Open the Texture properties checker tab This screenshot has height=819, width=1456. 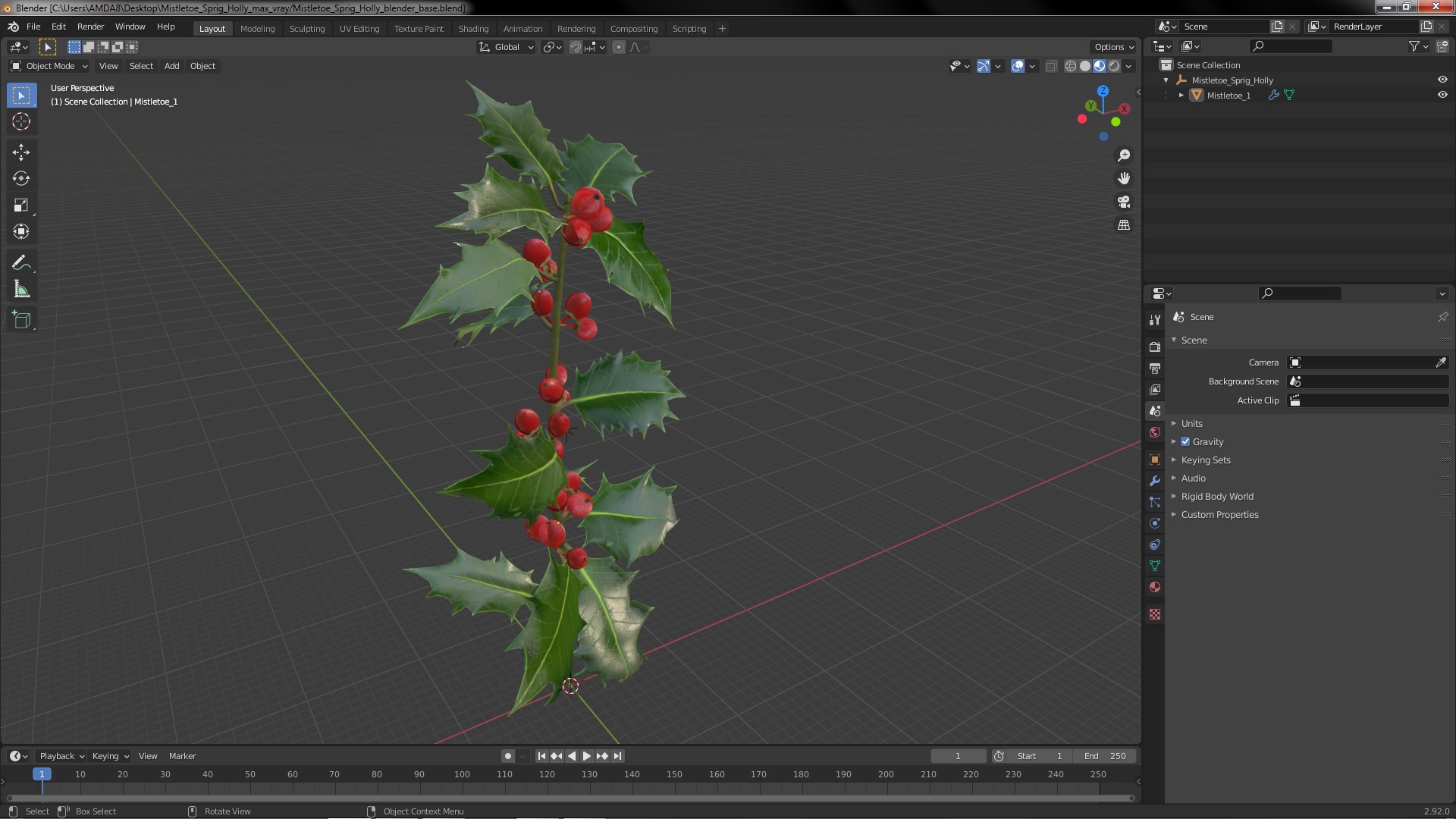click(x=1155, y=614)
